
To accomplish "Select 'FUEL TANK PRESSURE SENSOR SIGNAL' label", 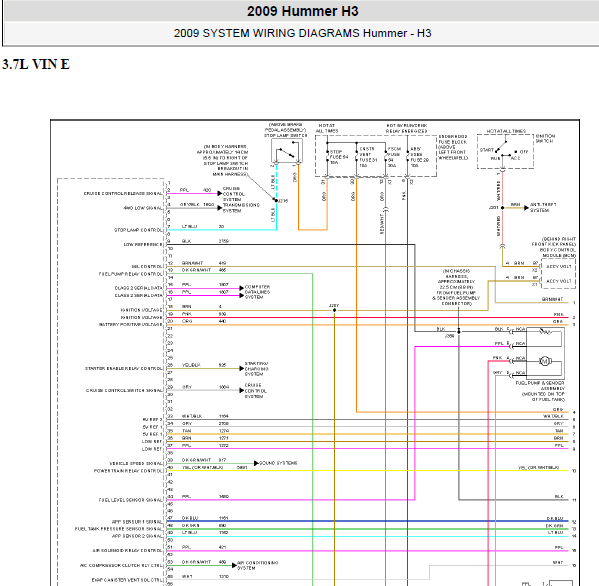I will [119, 529].
